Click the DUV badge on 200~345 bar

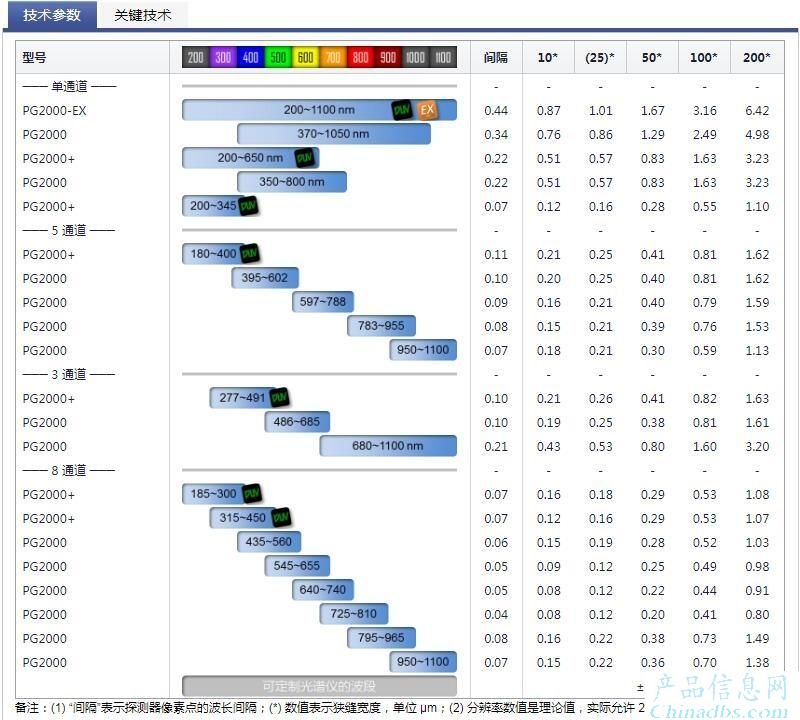pyautogui.click(x=248, y=206)
